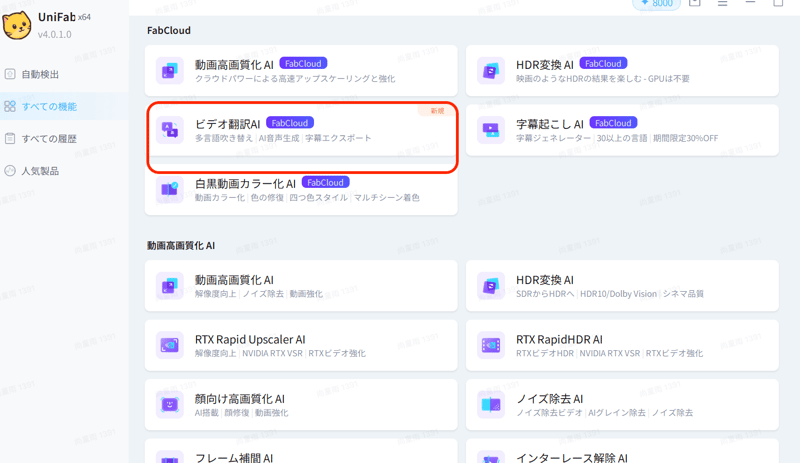This screenshot has height=463, width=800.
Task: Click the 新規 tag on ビデオ翻訳AI card
Action: coord(437,111)
